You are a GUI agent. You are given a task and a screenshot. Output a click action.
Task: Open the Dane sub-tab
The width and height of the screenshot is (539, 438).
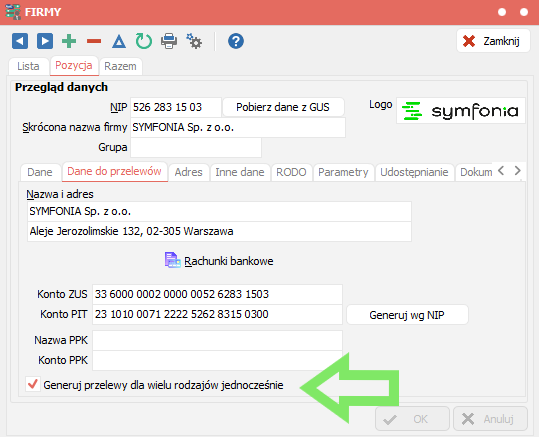40,172
